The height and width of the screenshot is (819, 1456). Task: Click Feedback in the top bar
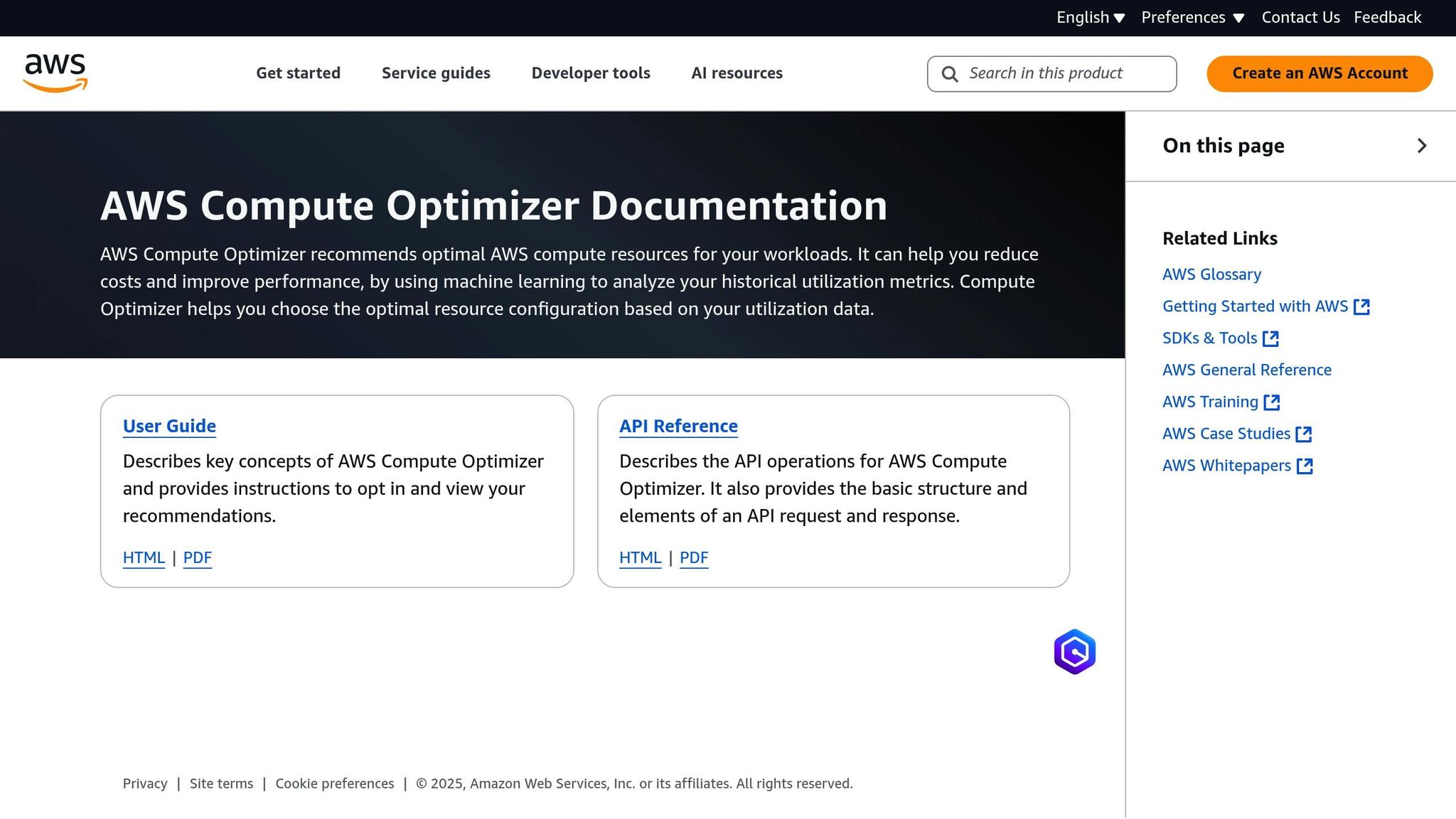point(1387,17)
